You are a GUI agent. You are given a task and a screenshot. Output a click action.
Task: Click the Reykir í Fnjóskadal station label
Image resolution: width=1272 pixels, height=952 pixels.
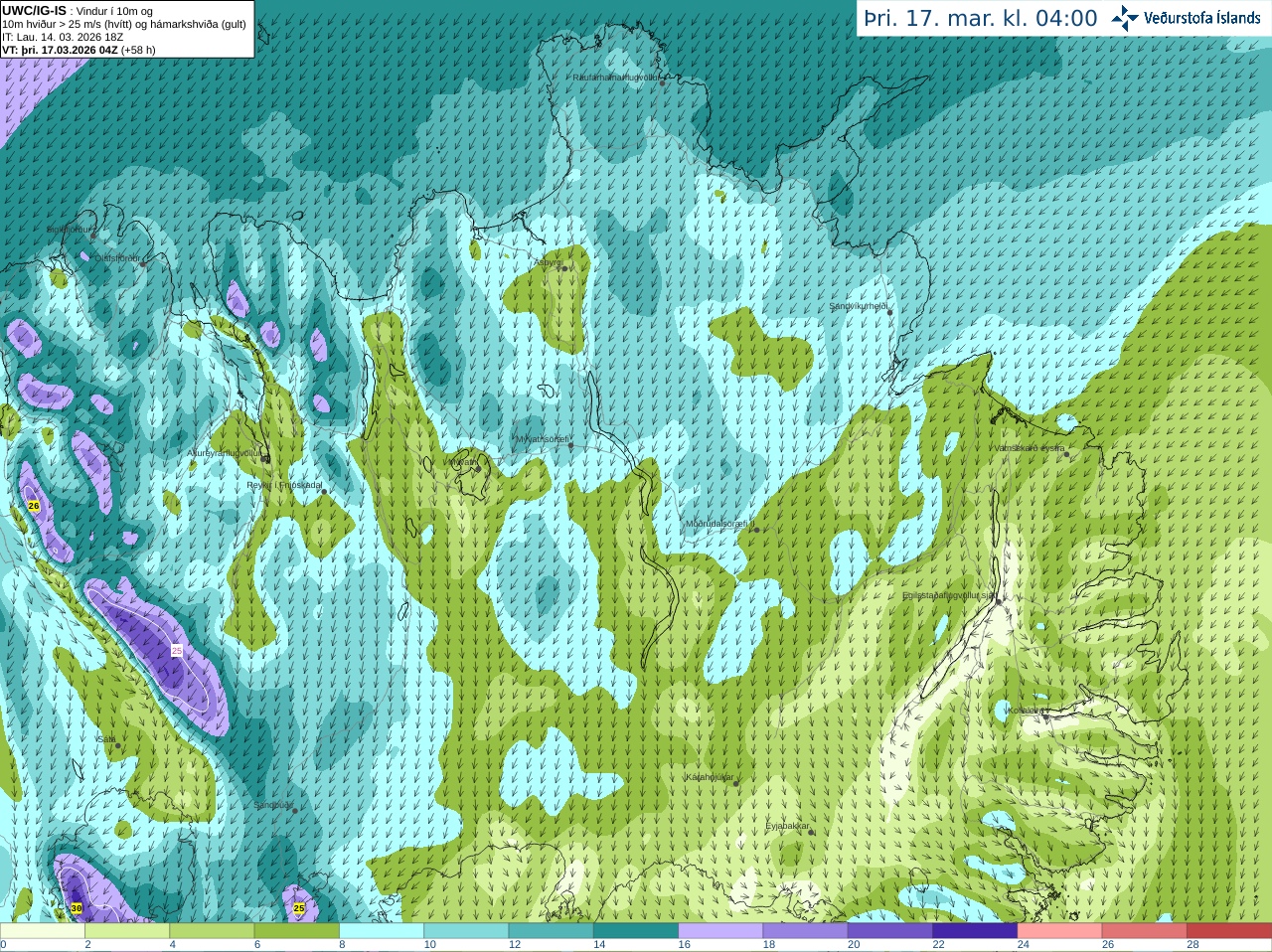284,485
